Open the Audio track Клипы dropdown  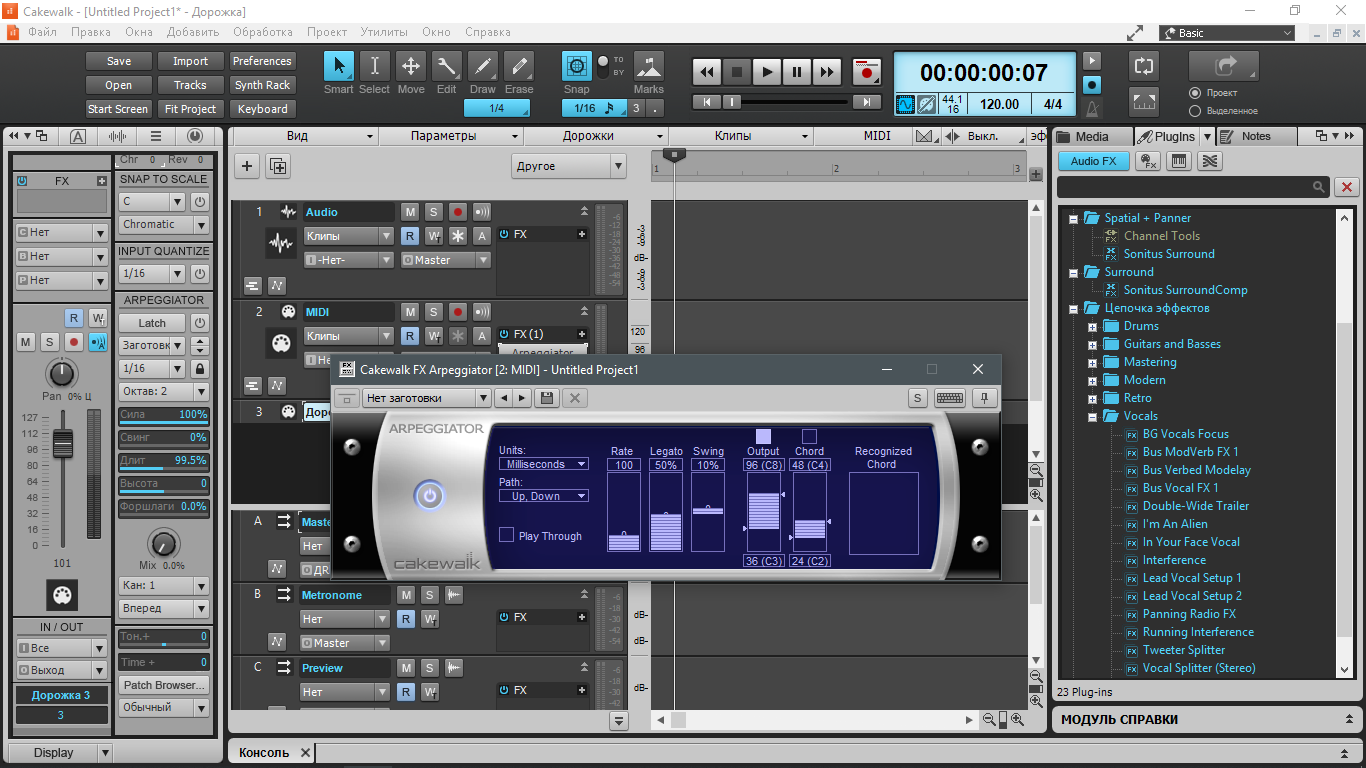click(x=348, y=236)
